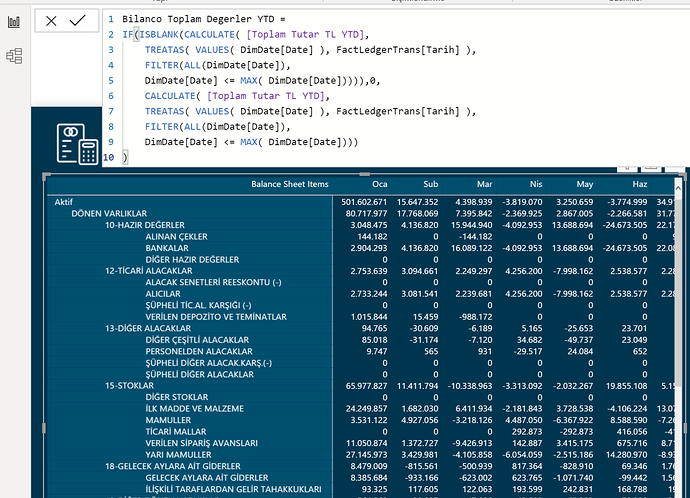
Task: Click the cell value '80.717.977'
Action: click(367, 213)
